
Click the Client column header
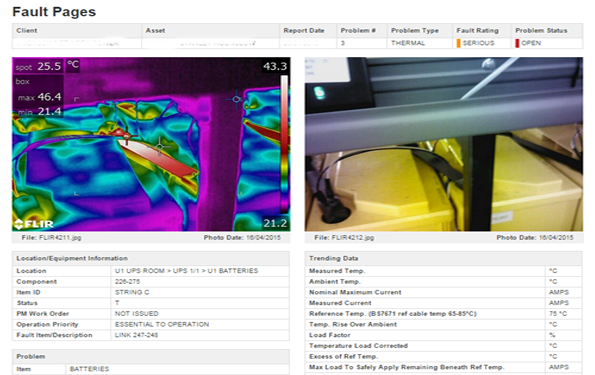tap(27, 30)
